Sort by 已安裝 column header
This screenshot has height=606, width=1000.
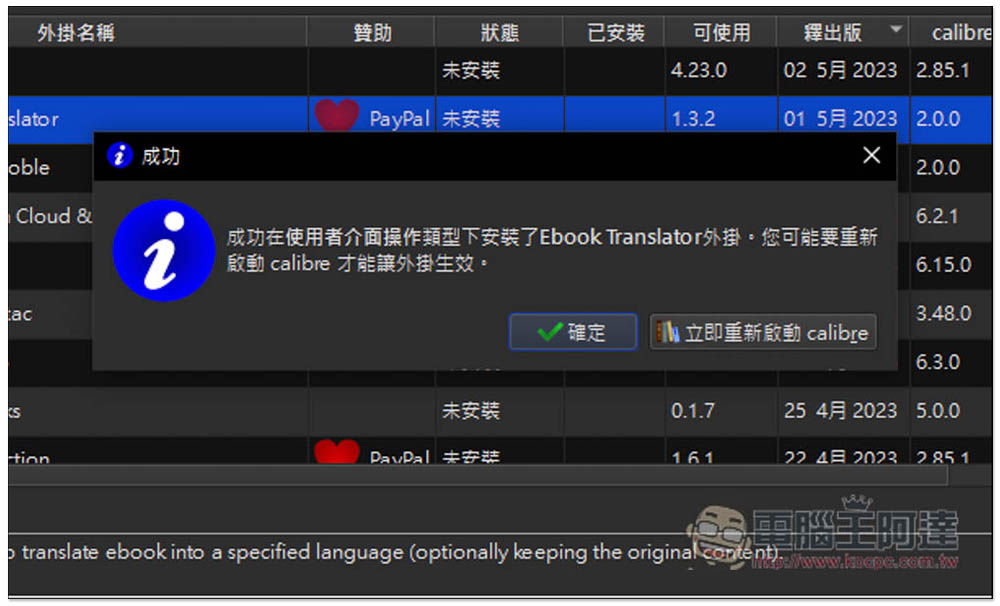pyautogui.click(x=614, y=33)
